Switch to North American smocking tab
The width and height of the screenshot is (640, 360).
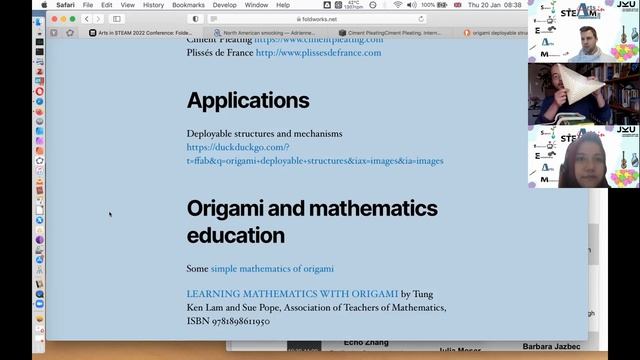264,33
